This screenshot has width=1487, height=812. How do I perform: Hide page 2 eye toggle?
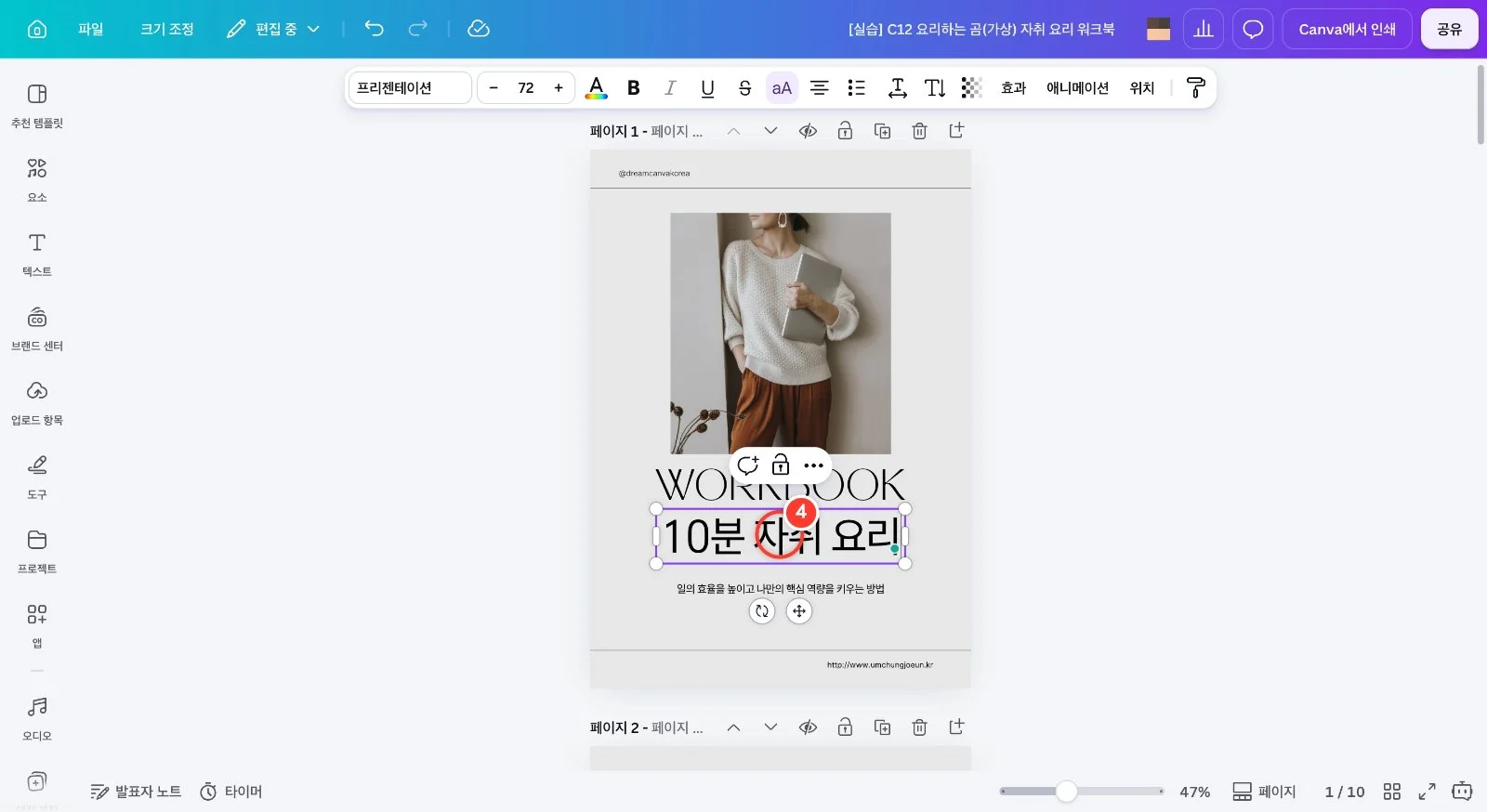[808, 727]
